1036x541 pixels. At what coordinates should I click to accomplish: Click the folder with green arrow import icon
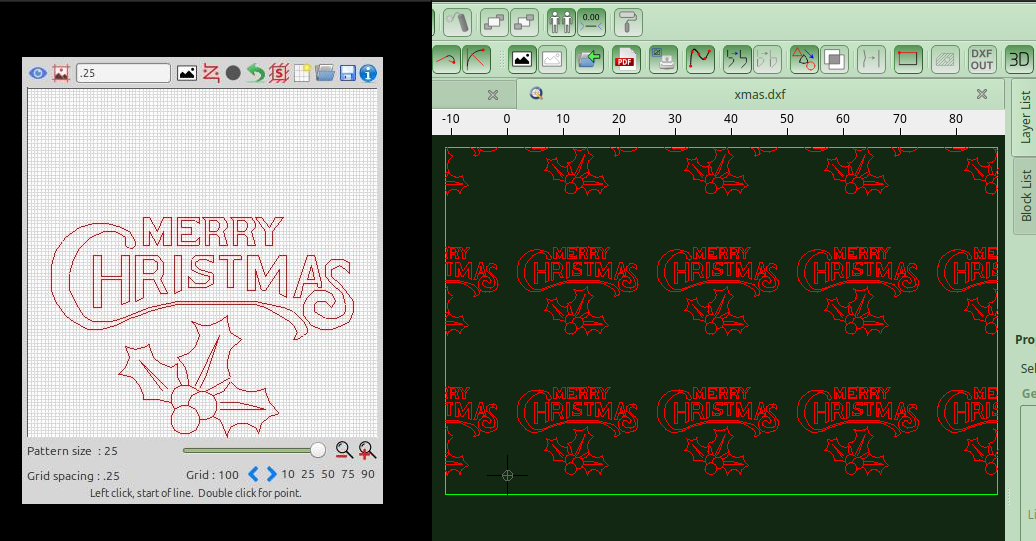click(589, 59)
